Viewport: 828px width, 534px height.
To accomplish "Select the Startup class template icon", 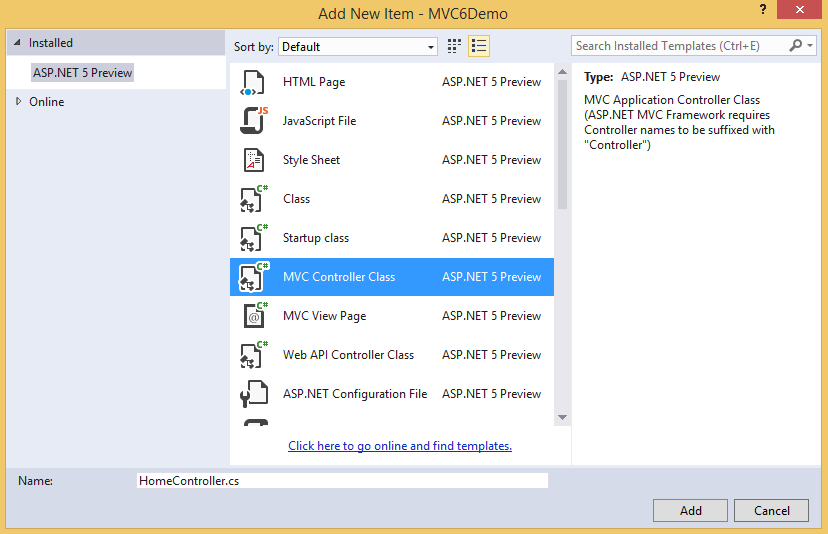I will click(x=253, y=238).
